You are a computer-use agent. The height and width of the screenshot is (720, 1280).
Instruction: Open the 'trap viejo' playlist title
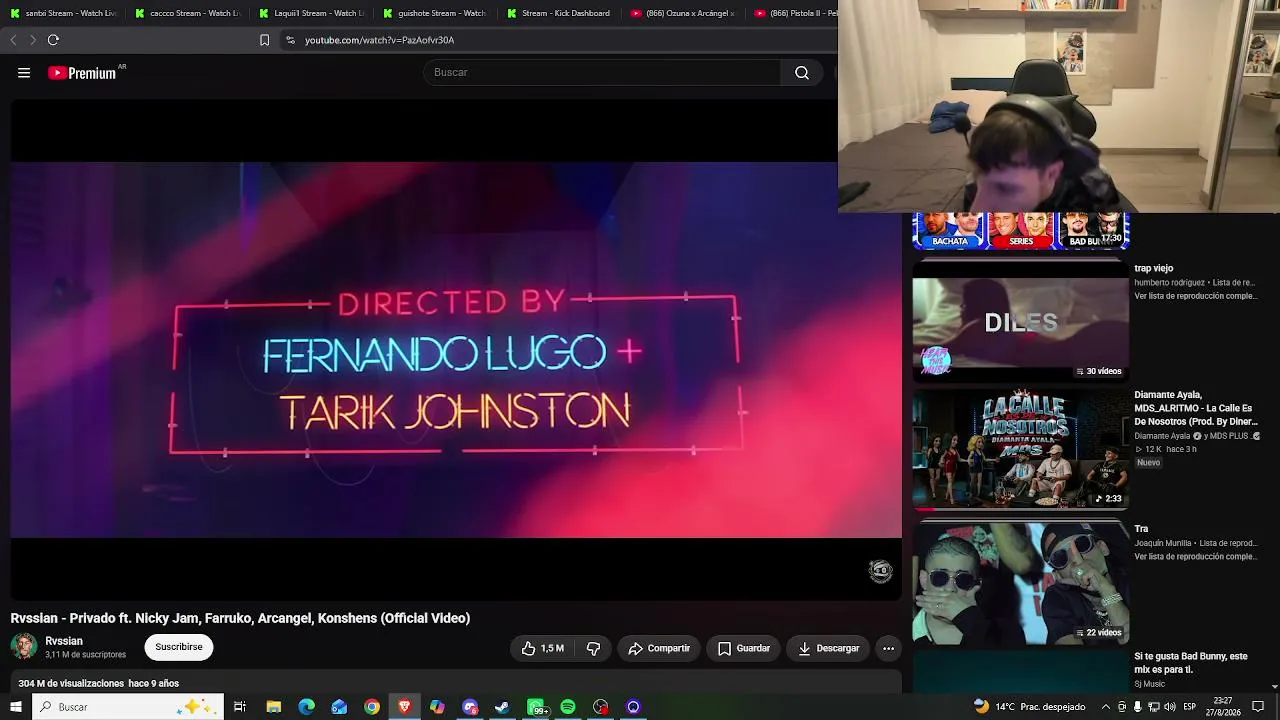(x=1154, y=268)
